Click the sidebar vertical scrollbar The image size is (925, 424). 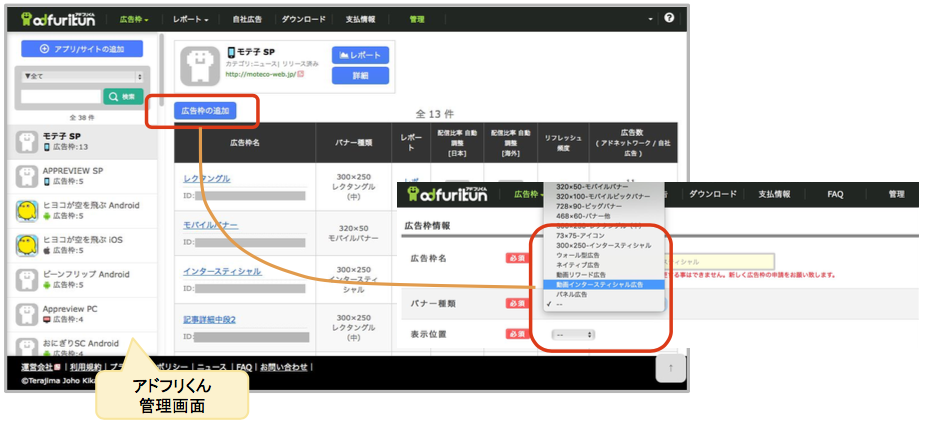click(160, 70)
